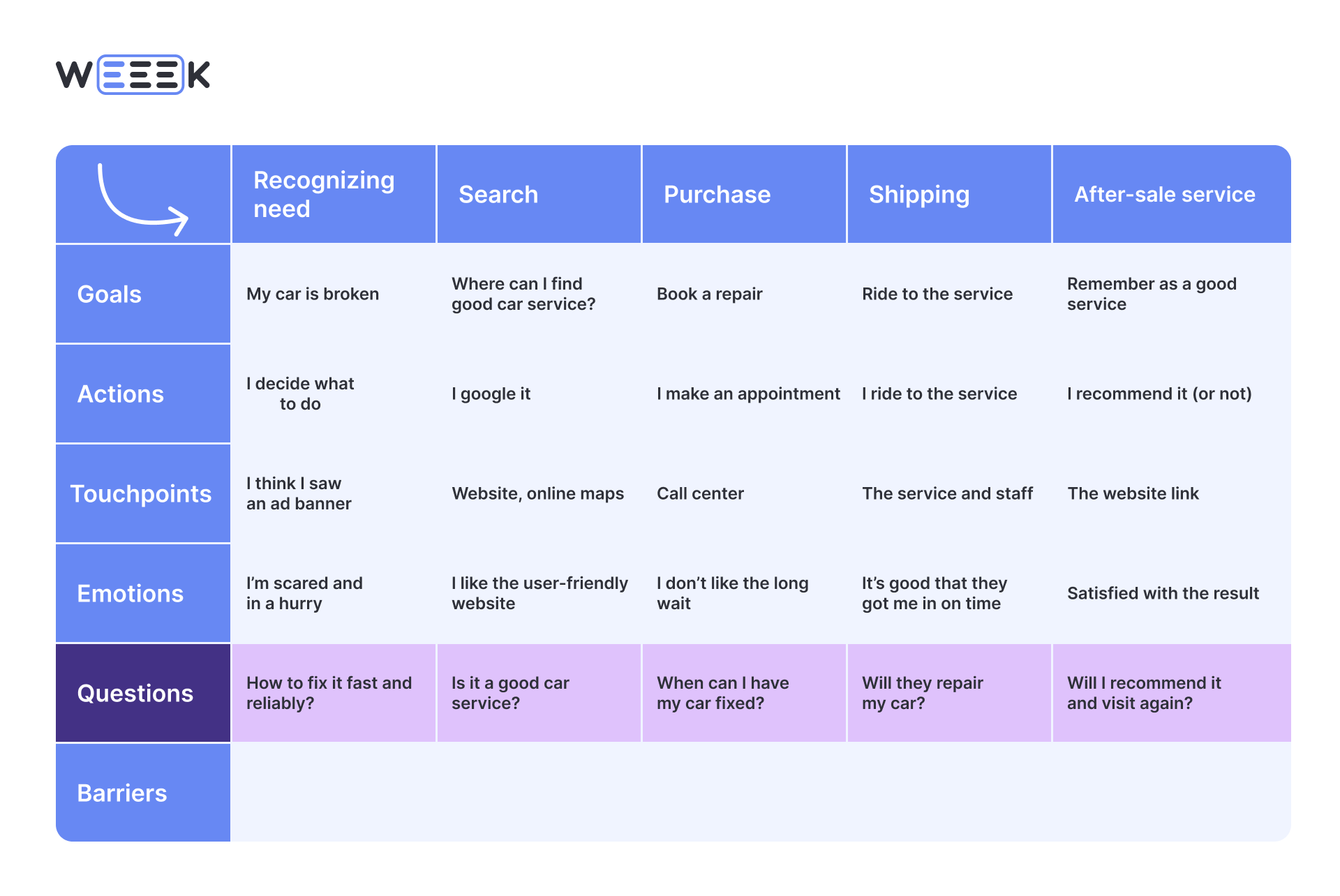Select 'Satisfied with the result' cell
This screenshot has width=1340, height=896.
point(1163,593)
